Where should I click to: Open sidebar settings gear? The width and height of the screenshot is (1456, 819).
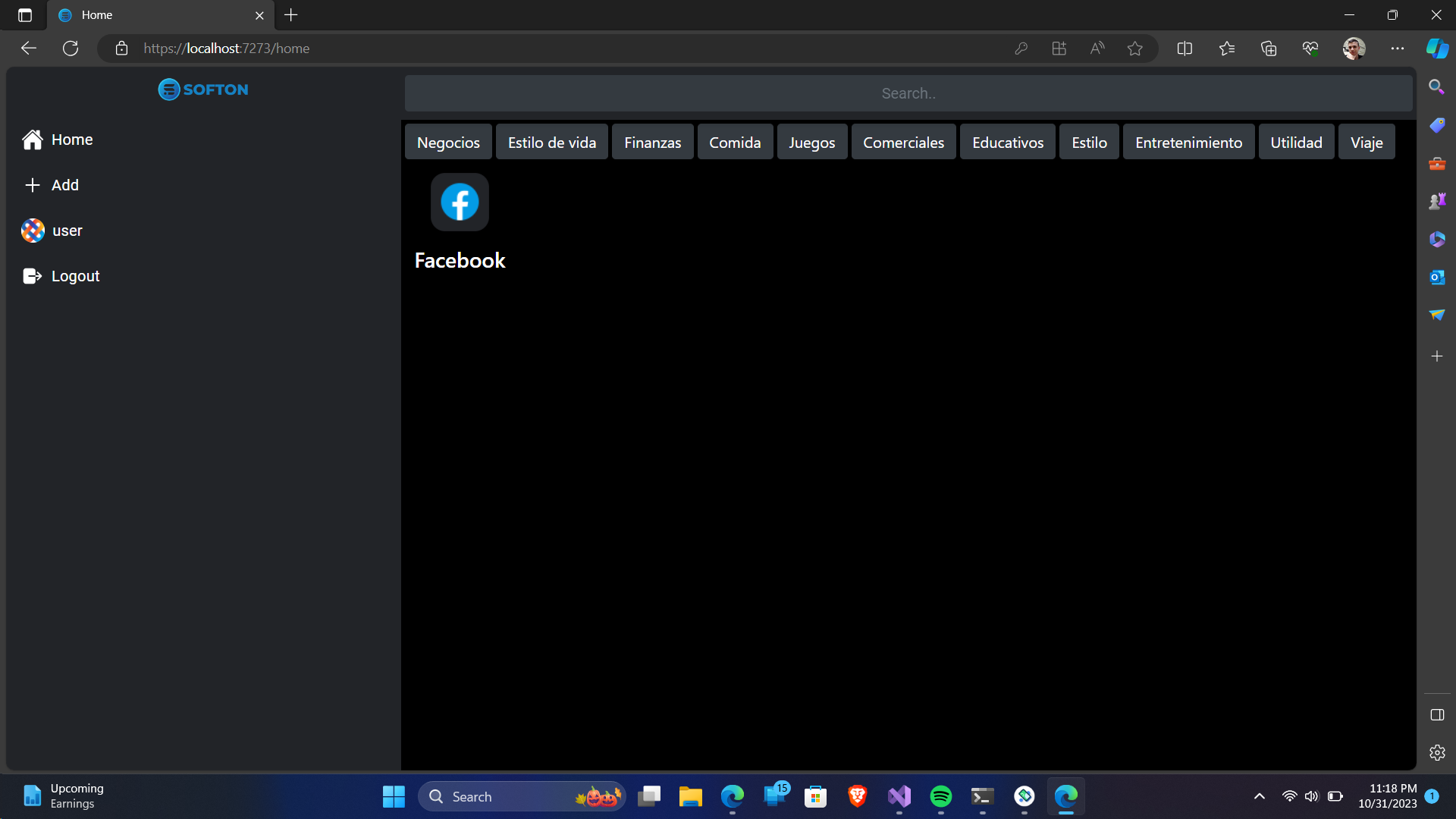1437,753
